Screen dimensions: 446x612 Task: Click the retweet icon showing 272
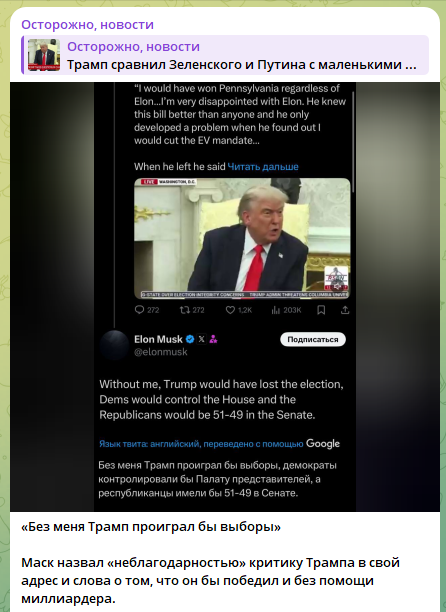pos(184,310)
